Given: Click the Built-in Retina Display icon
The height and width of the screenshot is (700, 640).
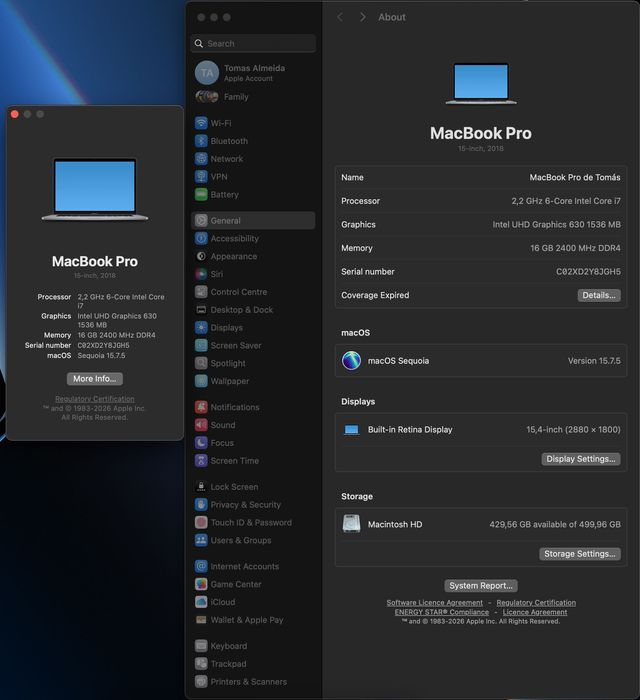Looking at the screenshot, I should coord(351,429).
